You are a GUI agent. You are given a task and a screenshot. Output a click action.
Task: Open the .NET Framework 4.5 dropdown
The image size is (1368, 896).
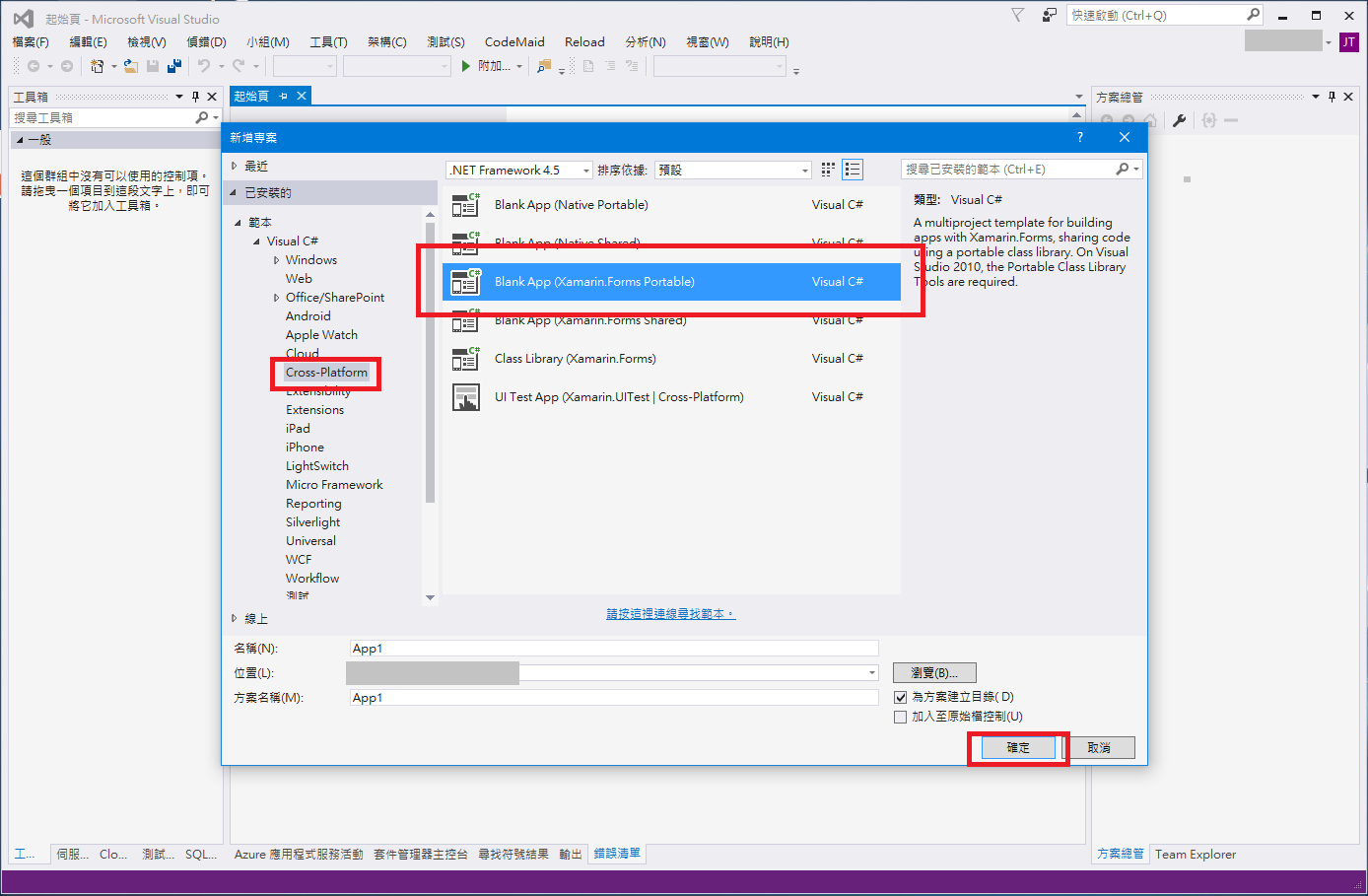pyautogui.click(x=519, y=170)
